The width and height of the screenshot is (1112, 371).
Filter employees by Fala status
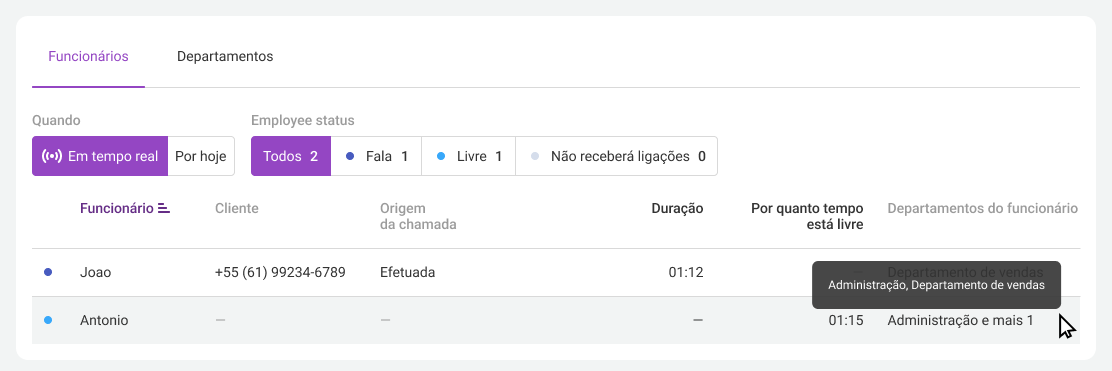[x=377, y=156]
